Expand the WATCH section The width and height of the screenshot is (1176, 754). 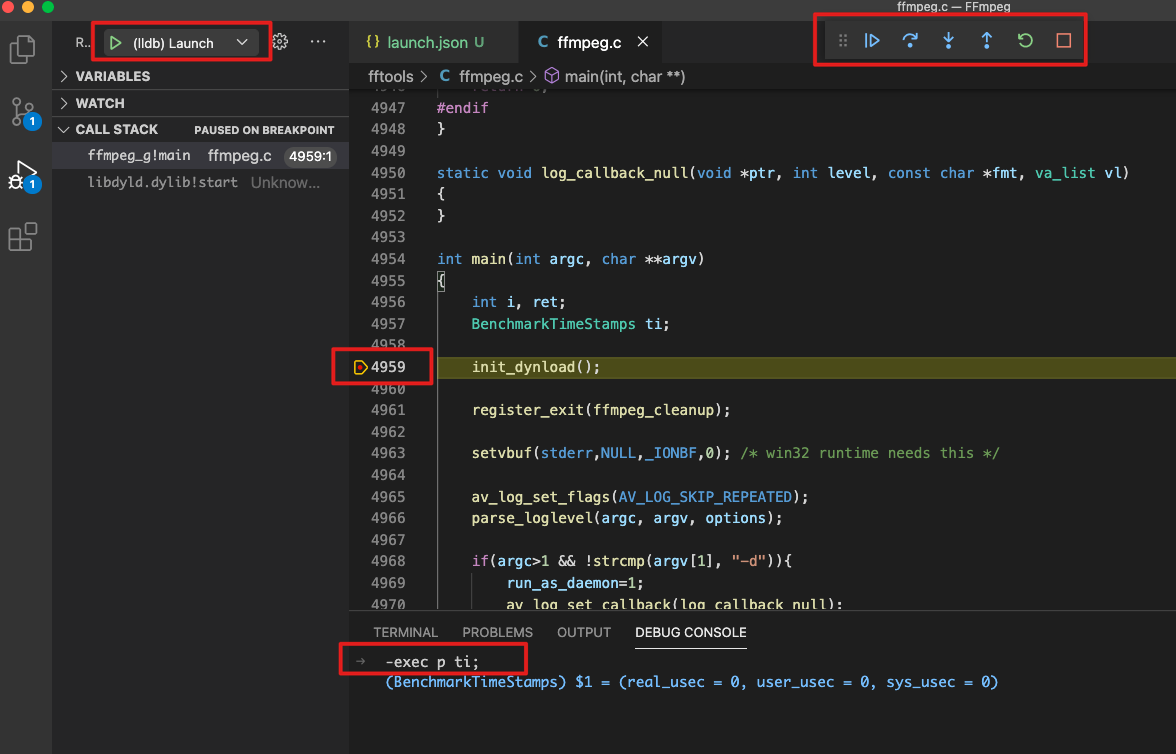(201, 104)
